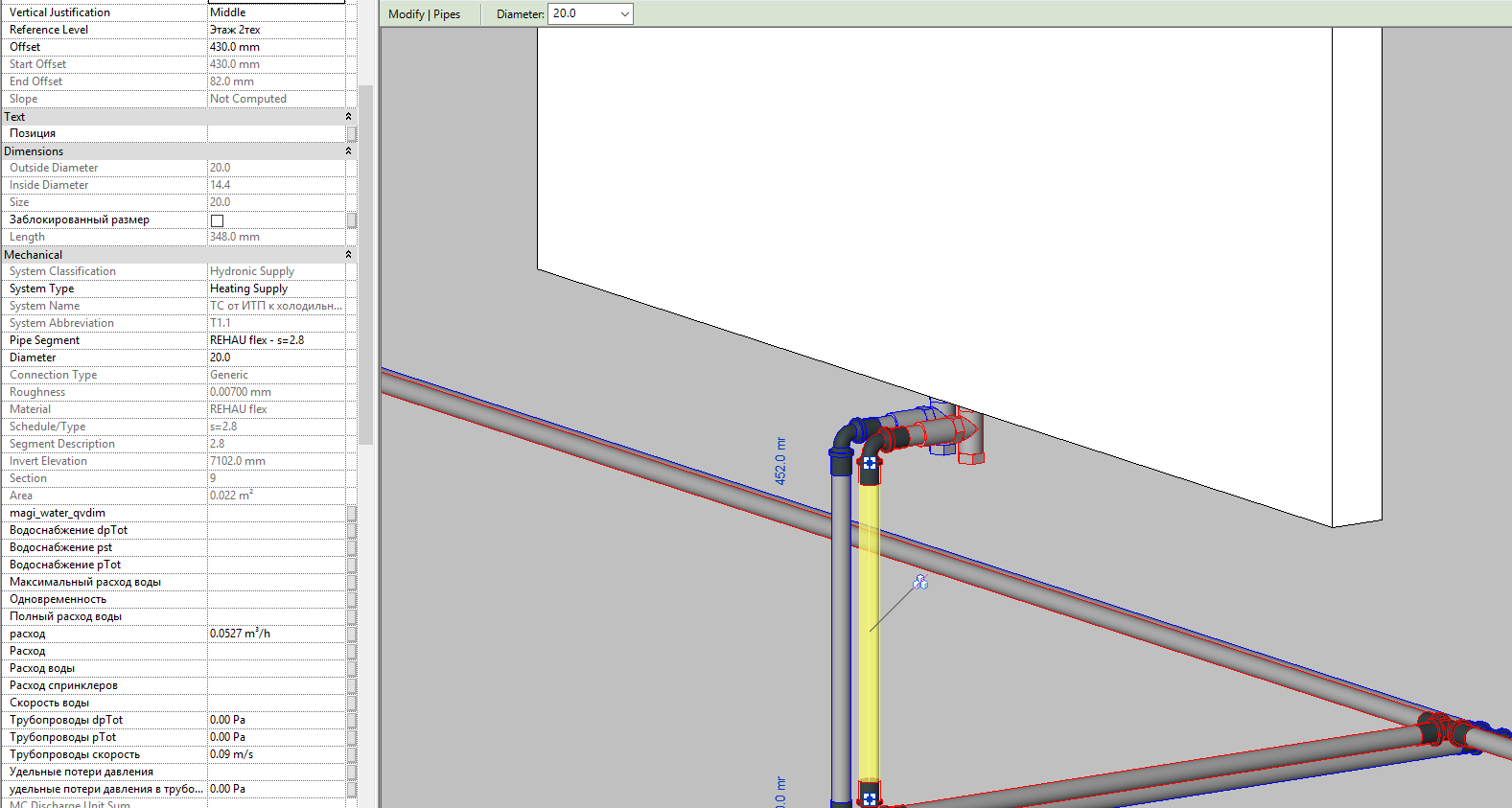Click the empty magi_water_qvdim value field
The height and width of the screenshot is (808, 1512).
click(x=276, y=513)
